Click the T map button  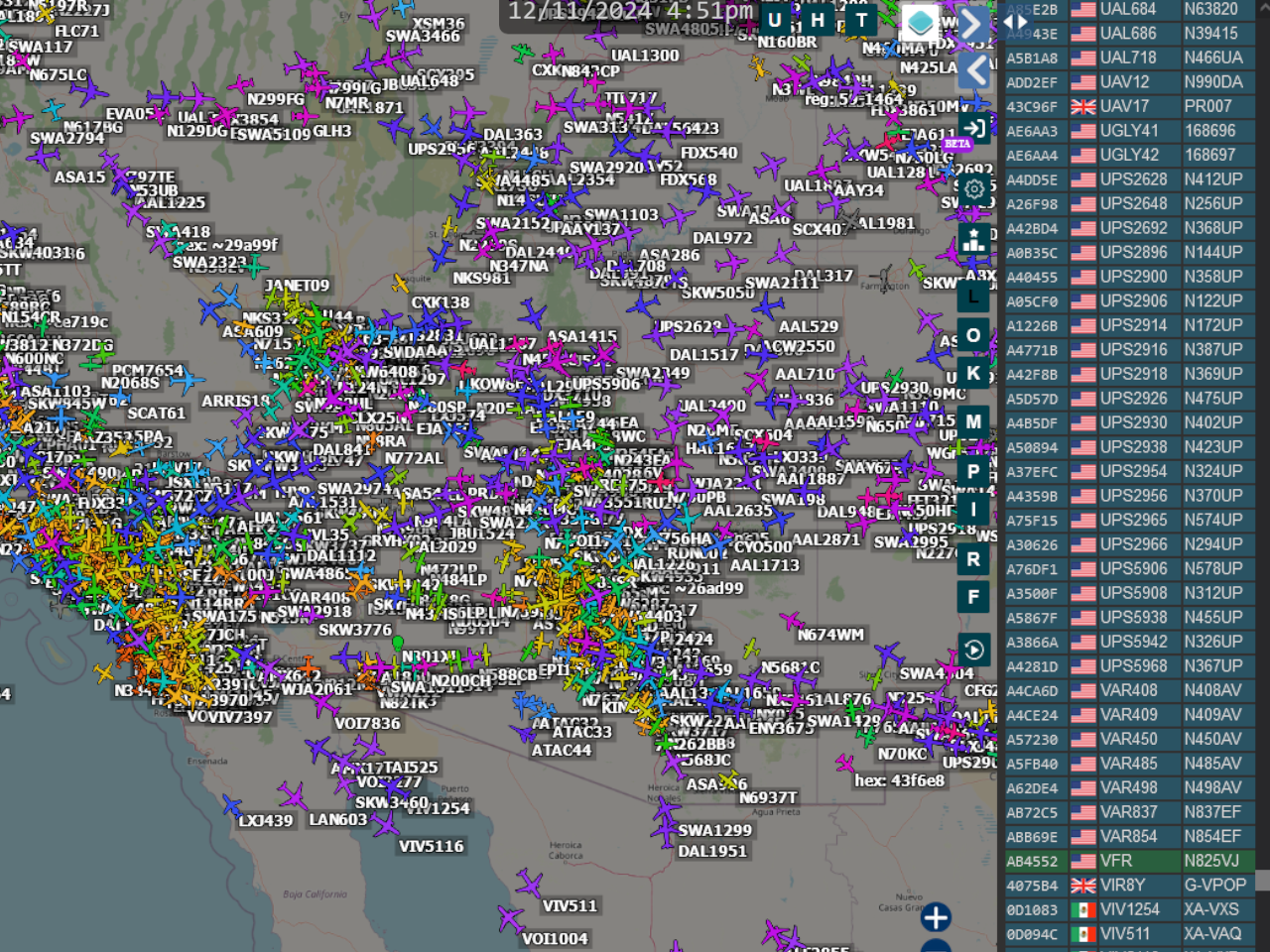861,20
